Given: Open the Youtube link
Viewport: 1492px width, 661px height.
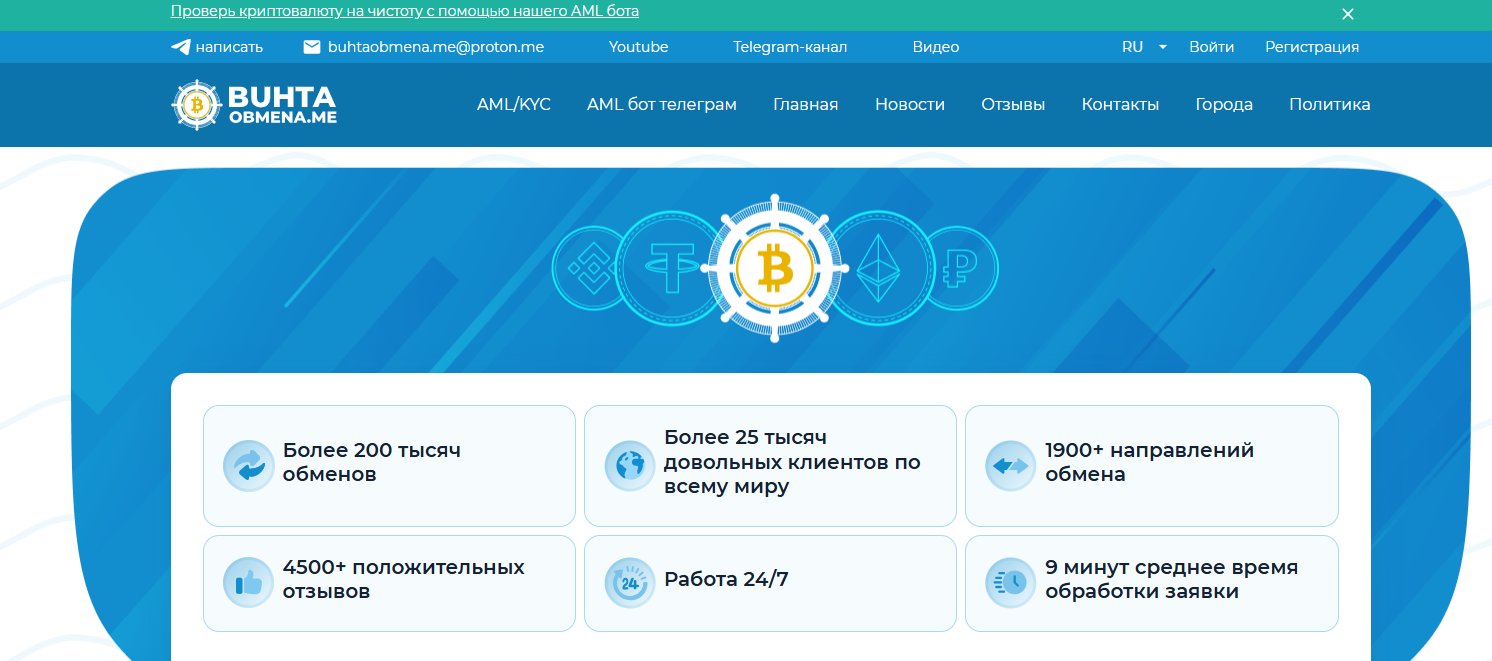Looking at the screenshot, I should point(639,47).
